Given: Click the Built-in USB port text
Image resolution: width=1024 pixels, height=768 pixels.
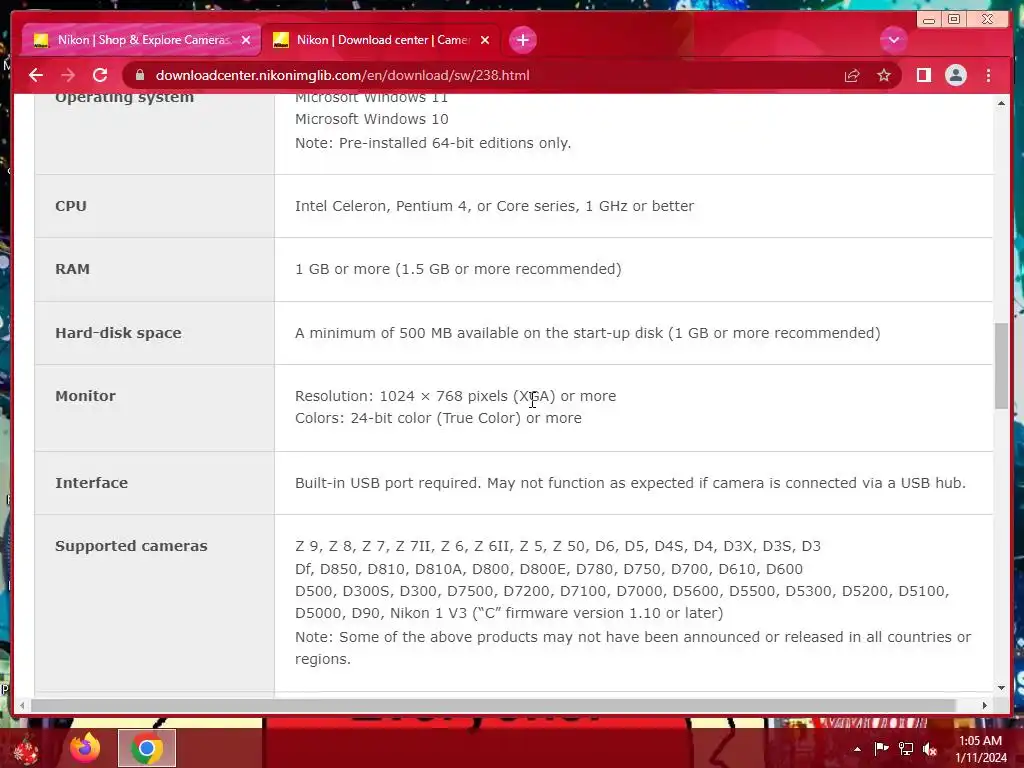Looking at the screenshot, I should [x=630, y=483].
